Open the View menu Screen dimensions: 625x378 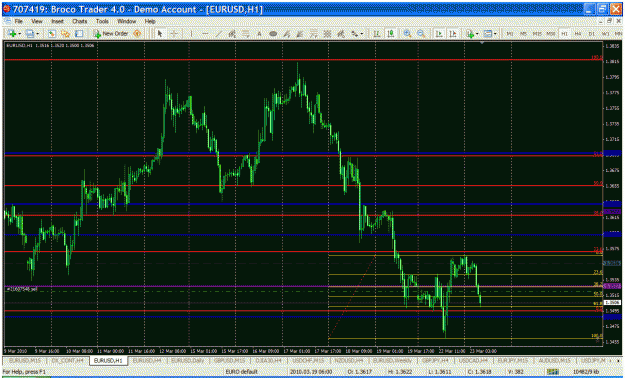[x=37, y=21]
